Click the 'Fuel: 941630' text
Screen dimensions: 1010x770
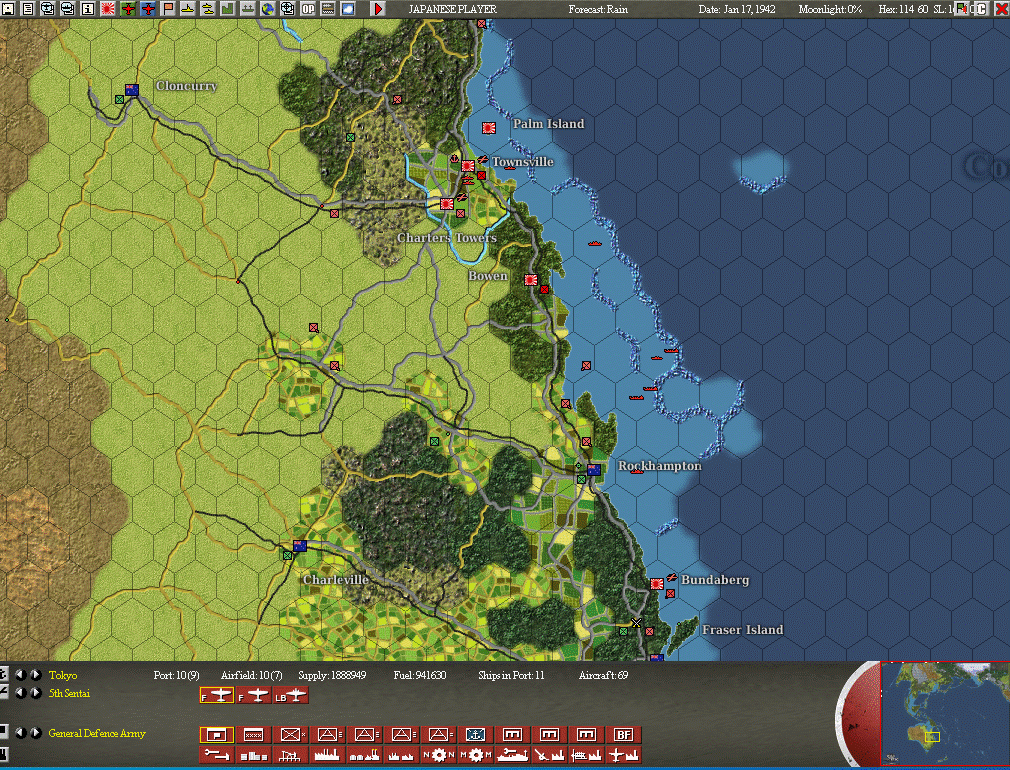click(x=420, y=675)
